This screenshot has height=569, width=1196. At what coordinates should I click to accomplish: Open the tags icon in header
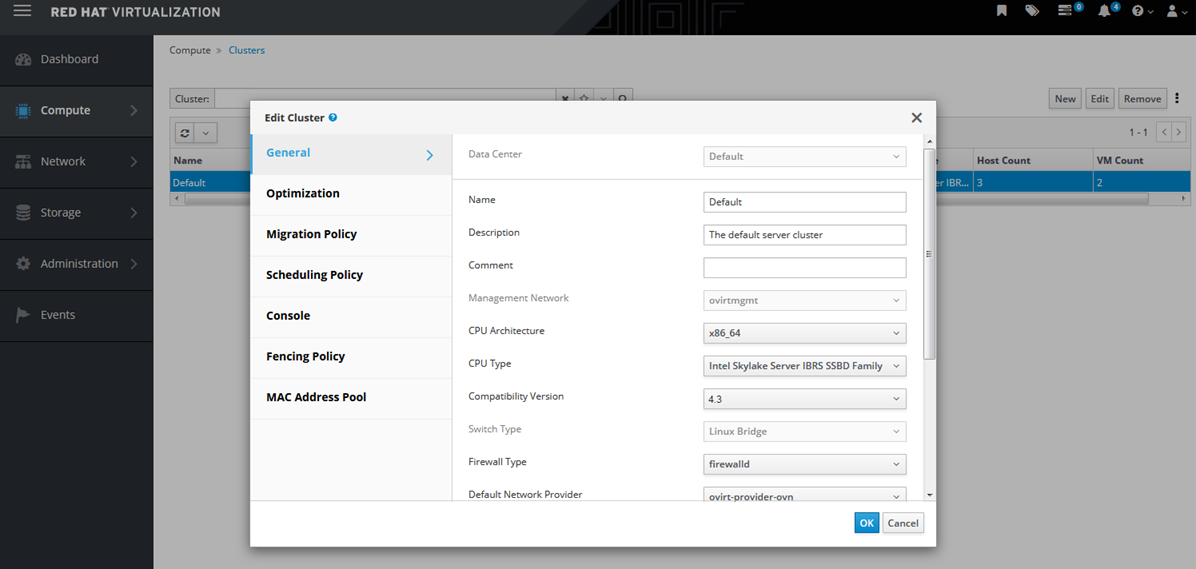coord(1032,11)
